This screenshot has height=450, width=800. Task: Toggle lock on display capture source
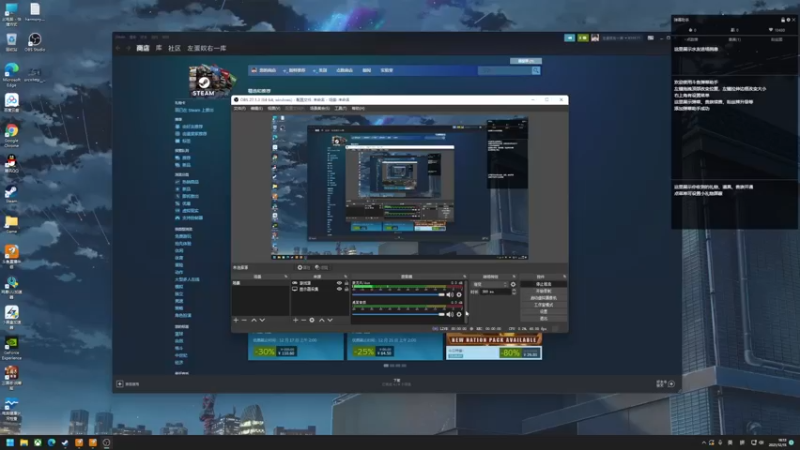(346, 289)
